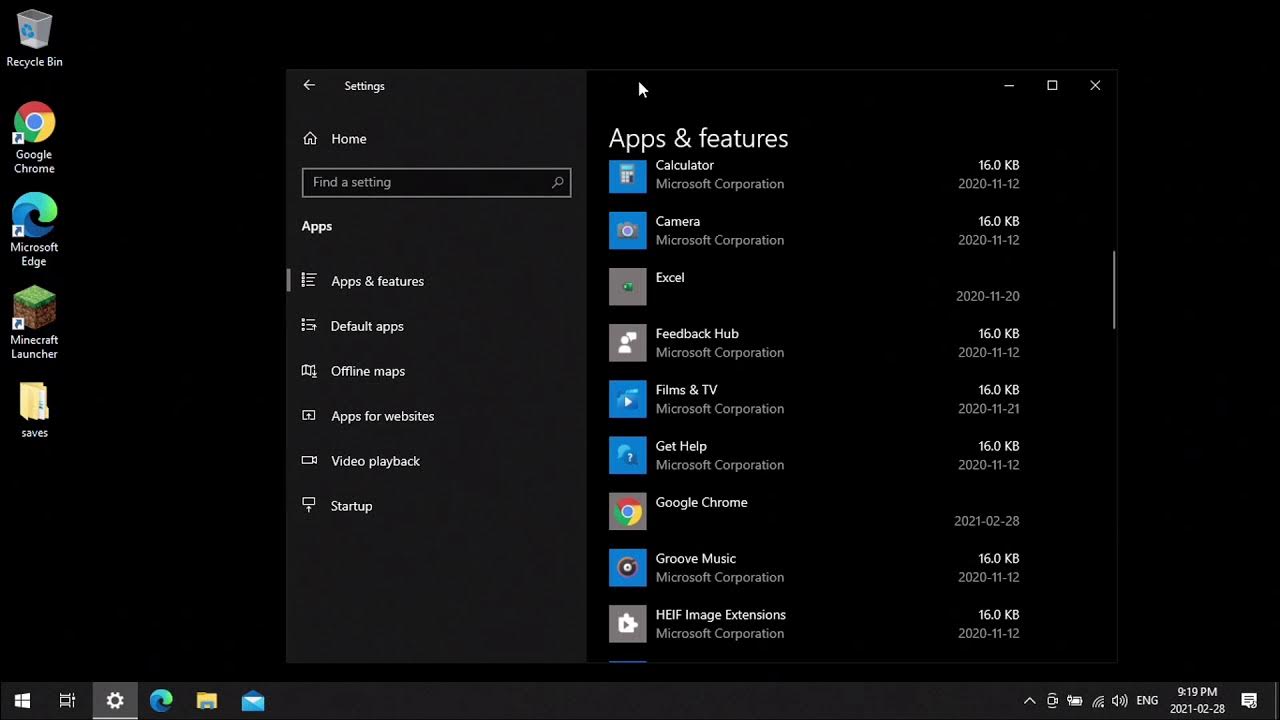Select the Google Chrome entry name in list
Image resolution: width=1280 pixels, height=720 pixels.
[701, 502]
